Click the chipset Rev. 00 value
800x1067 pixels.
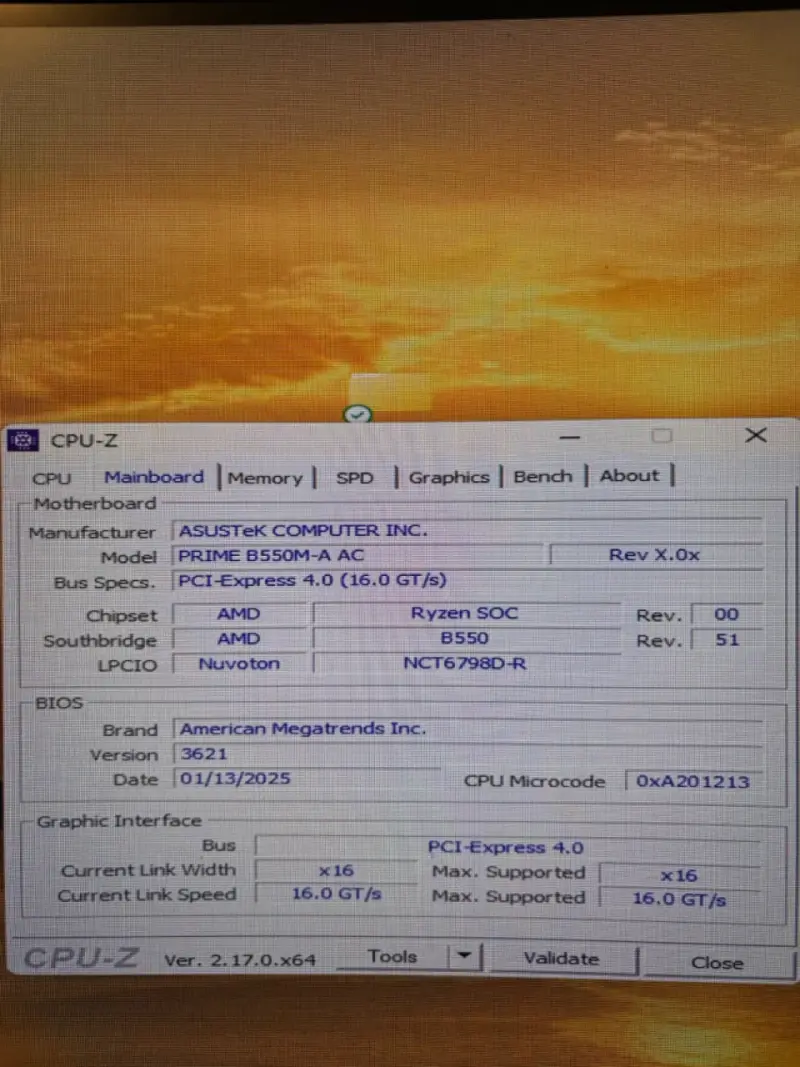click(x=726, y=614)
